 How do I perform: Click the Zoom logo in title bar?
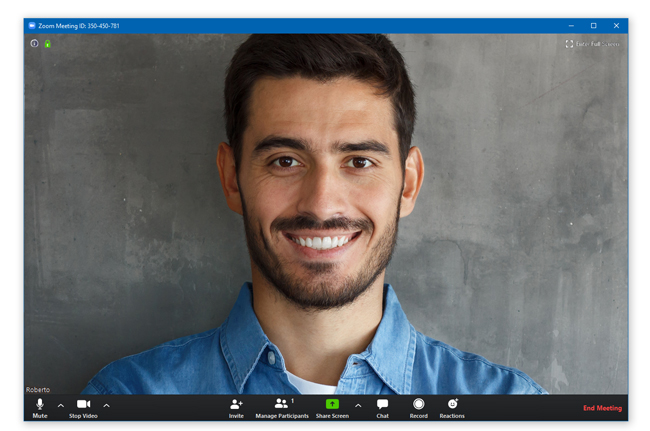32,25
